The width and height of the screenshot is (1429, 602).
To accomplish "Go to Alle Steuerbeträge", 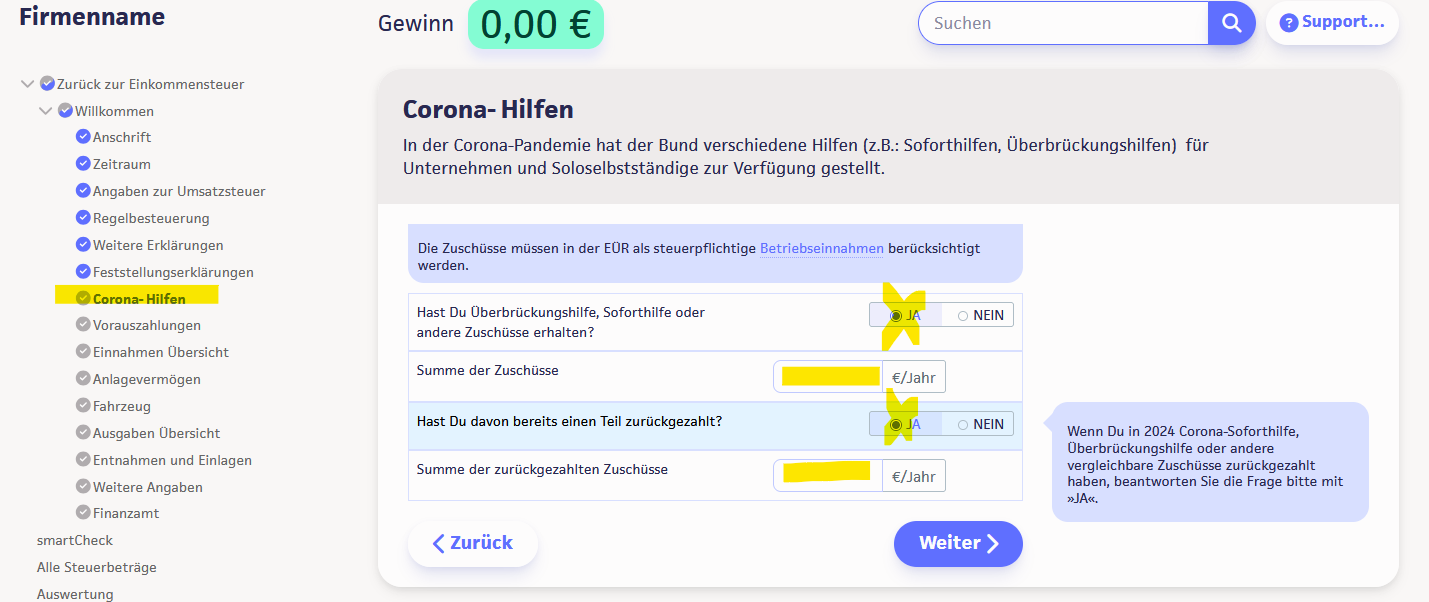I will coord(97,567).
